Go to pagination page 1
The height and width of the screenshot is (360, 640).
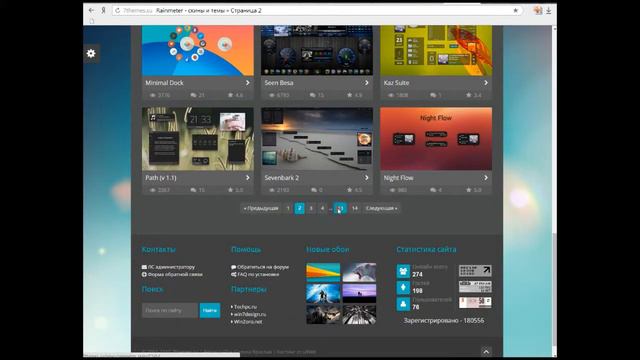coord(288,208)
